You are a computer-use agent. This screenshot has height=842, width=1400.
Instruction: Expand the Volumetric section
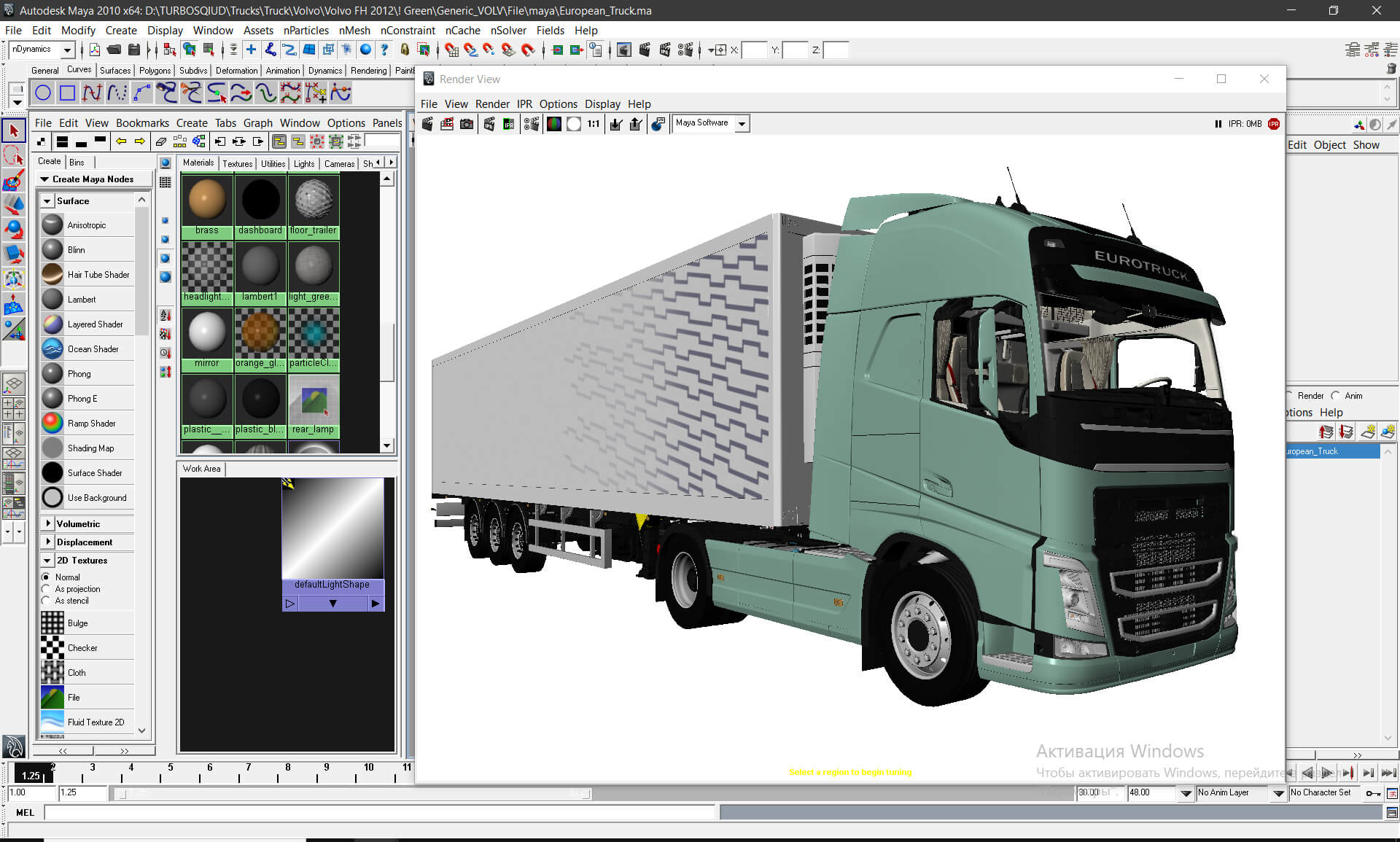(x=47, y=523)
